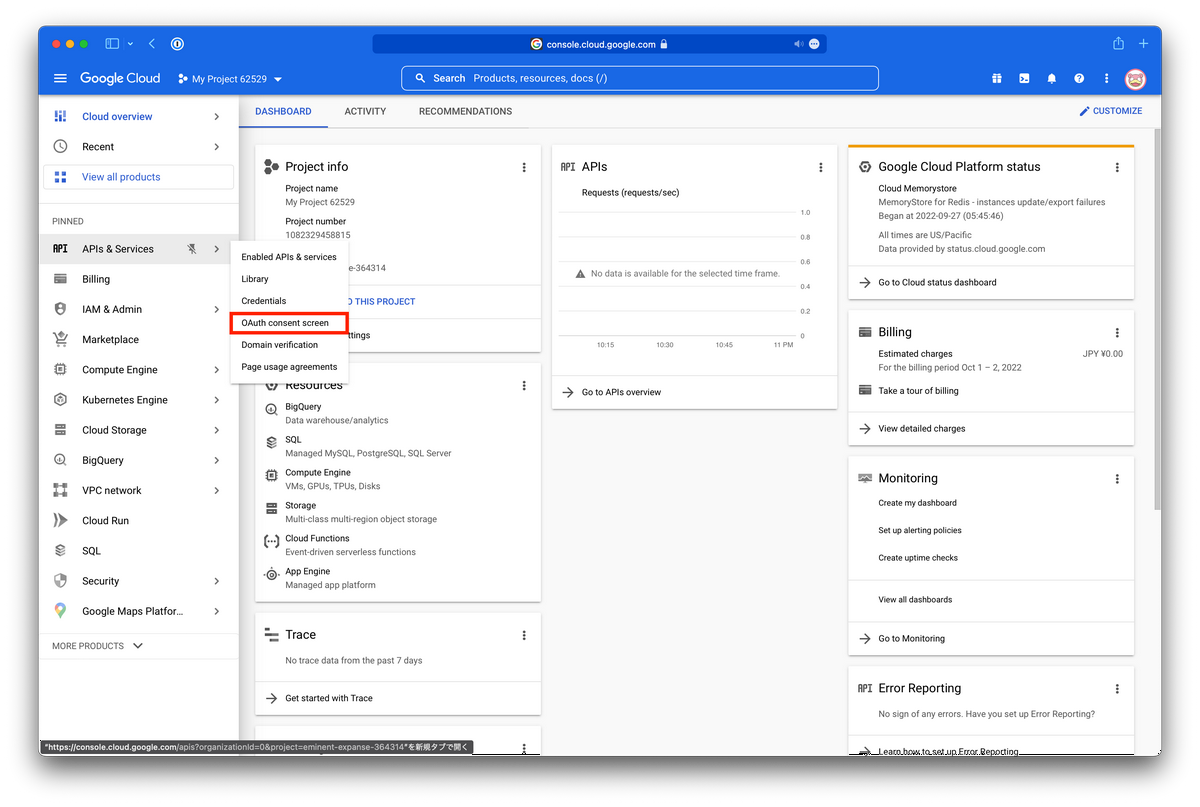The width and height of the screenshot is (1200, 807).
Task: Open Take a tour of billing
Action: 918,391
